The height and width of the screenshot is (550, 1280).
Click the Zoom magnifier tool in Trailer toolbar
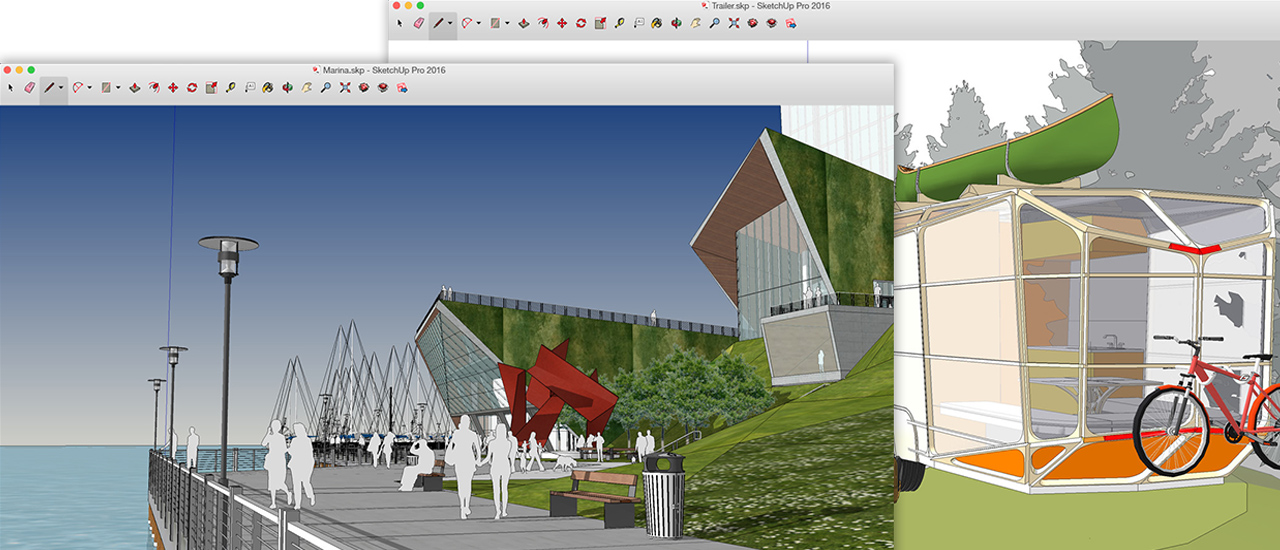pos(714,22)
